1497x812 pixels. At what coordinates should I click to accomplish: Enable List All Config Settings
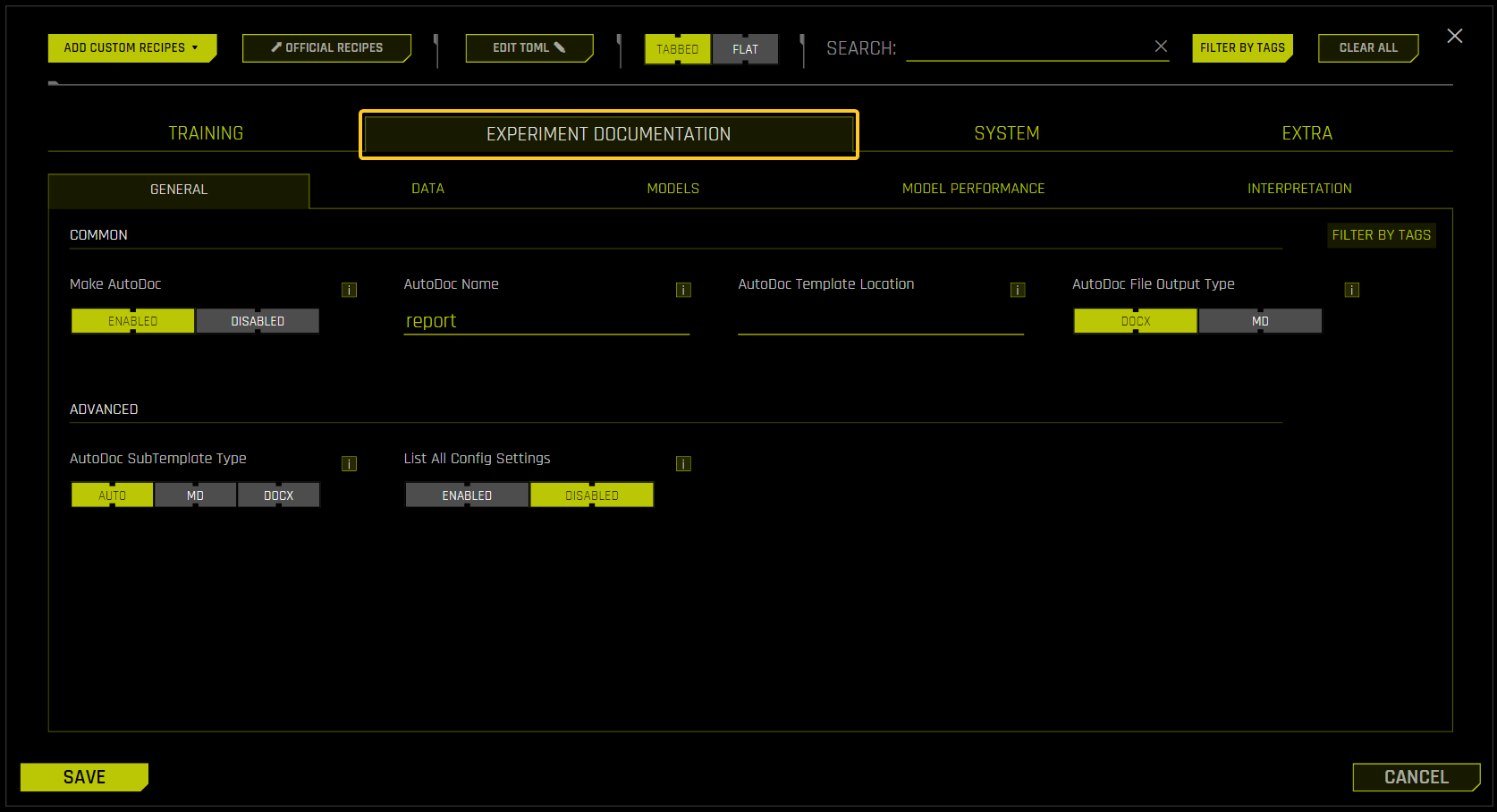(x=466, y=494)
